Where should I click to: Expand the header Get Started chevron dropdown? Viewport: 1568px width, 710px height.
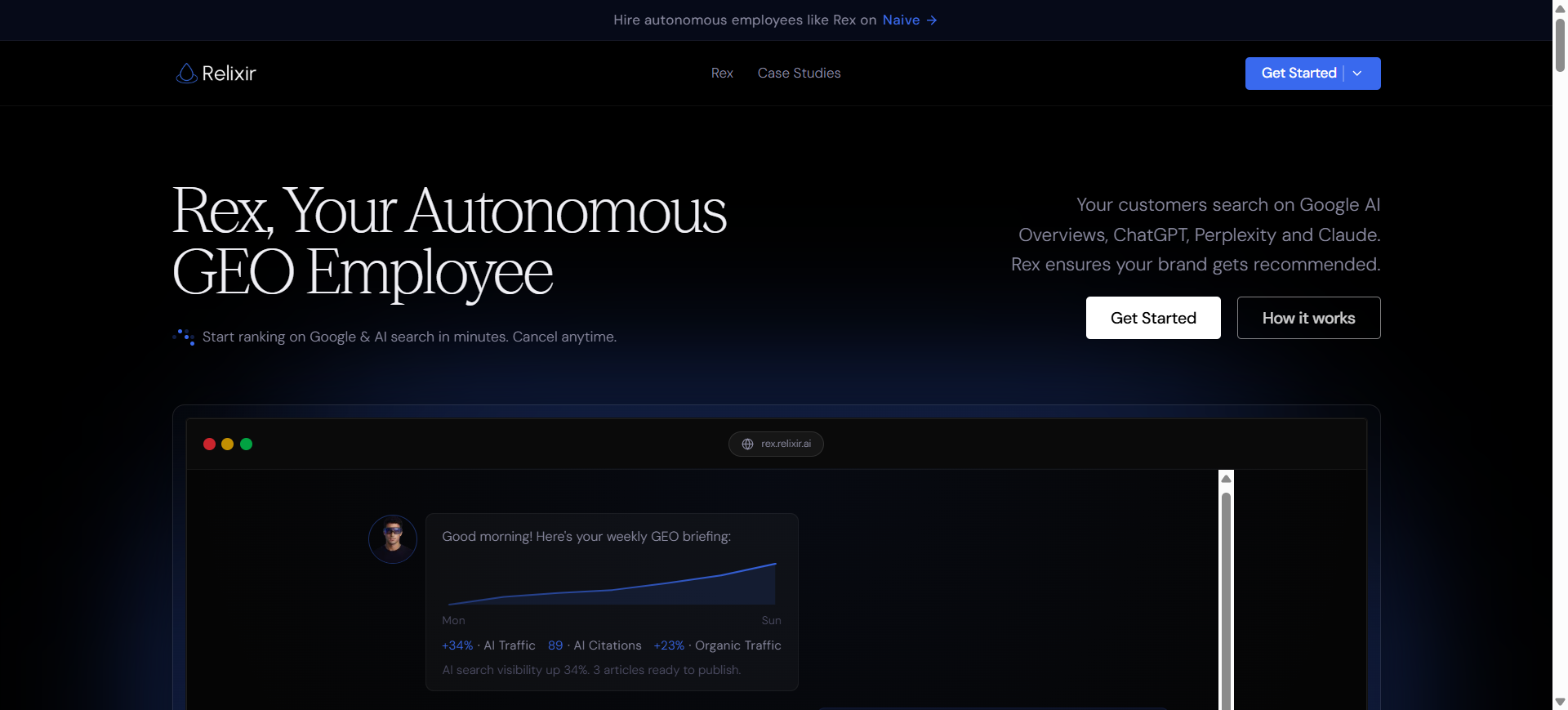point(1357,74)
